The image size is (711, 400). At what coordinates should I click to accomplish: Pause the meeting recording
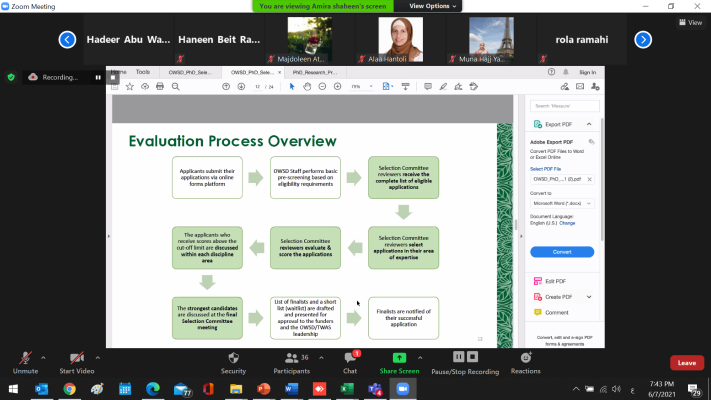[x=459, y=356]
